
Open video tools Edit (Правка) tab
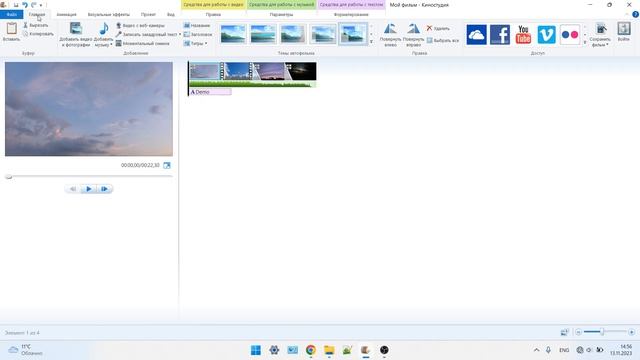click(x=213, y=14)
